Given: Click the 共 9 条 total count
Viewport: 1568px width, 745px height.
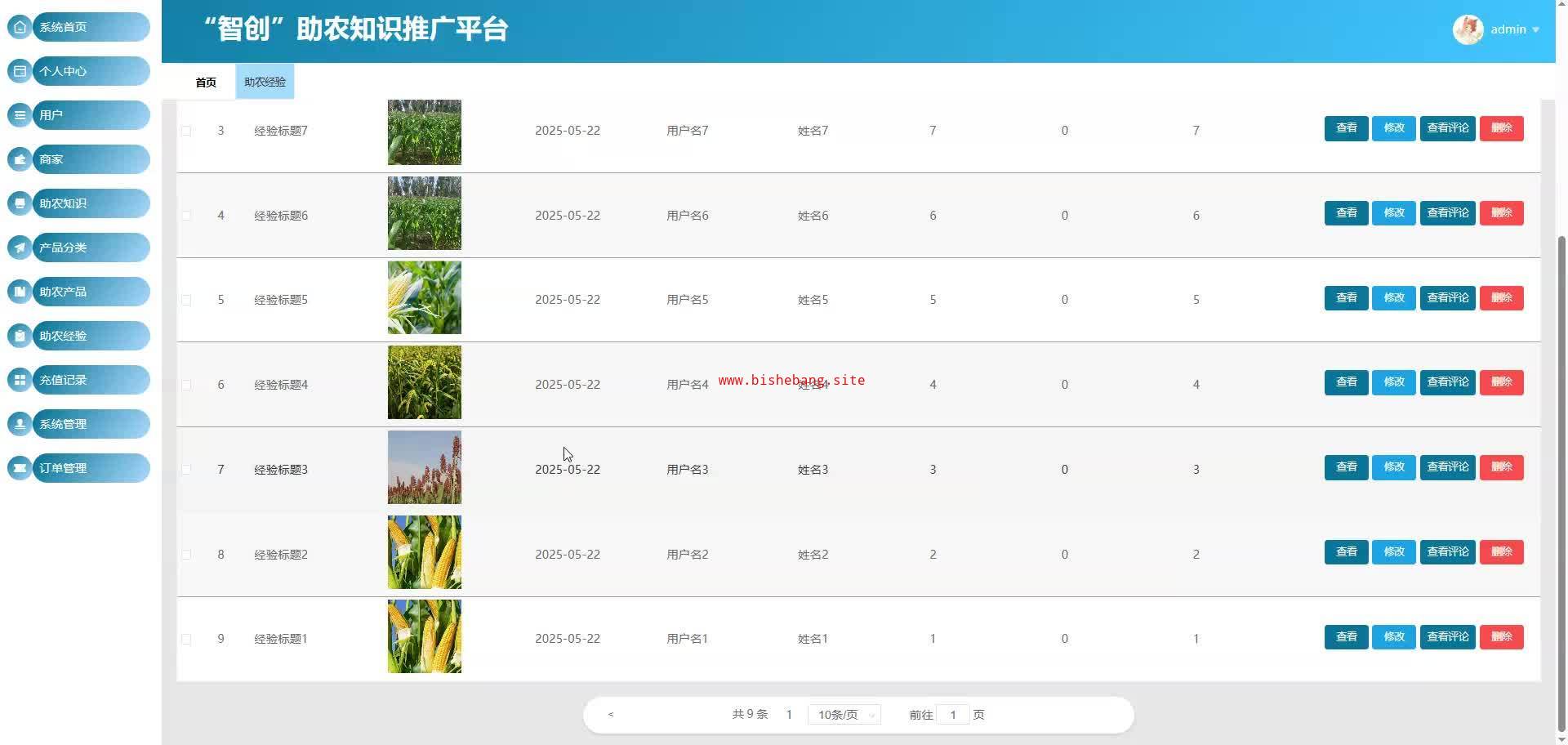Looking at the screenshot, I should coord(750,714).
